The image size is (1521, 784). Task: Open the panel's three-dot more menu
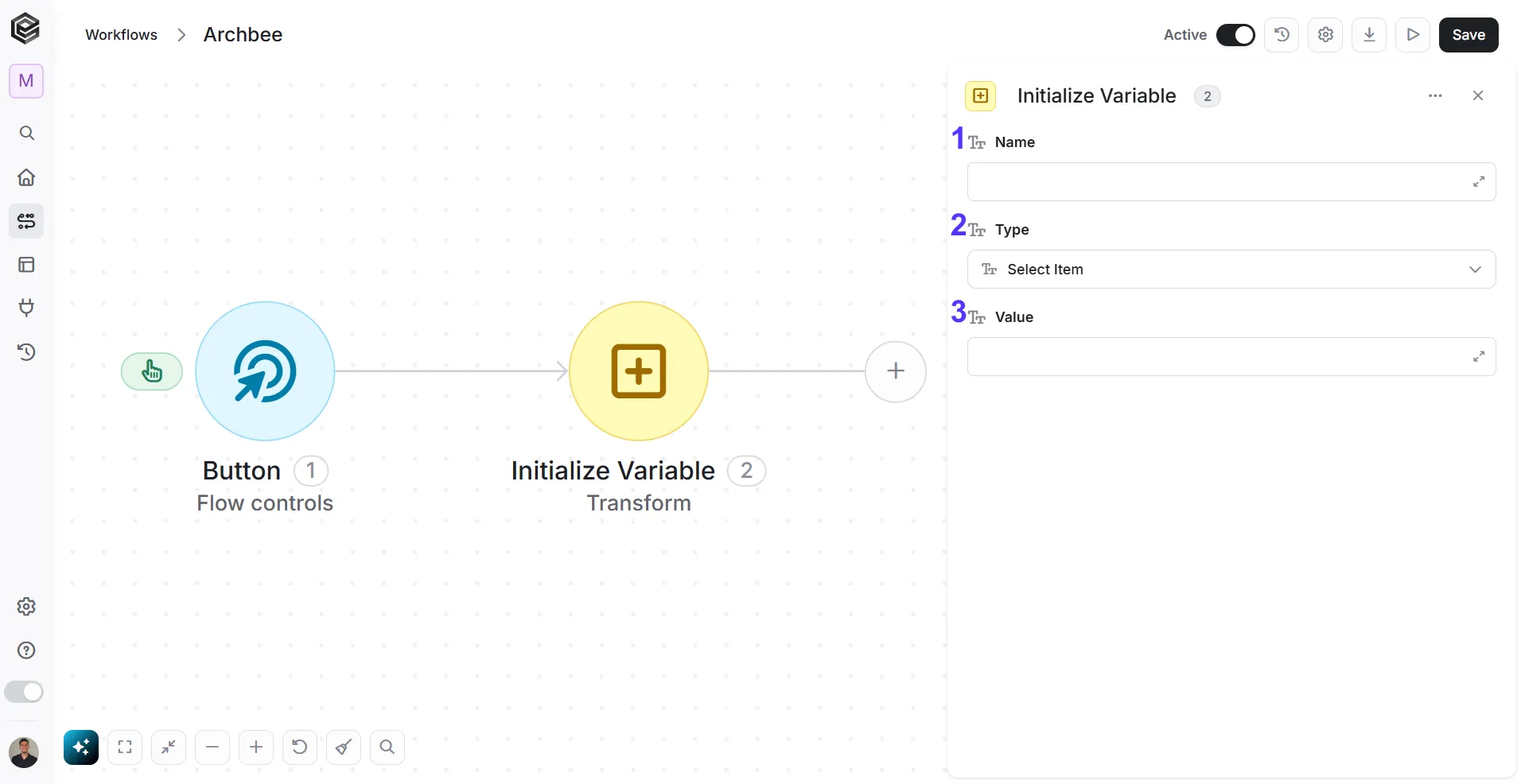[1435, 96]
